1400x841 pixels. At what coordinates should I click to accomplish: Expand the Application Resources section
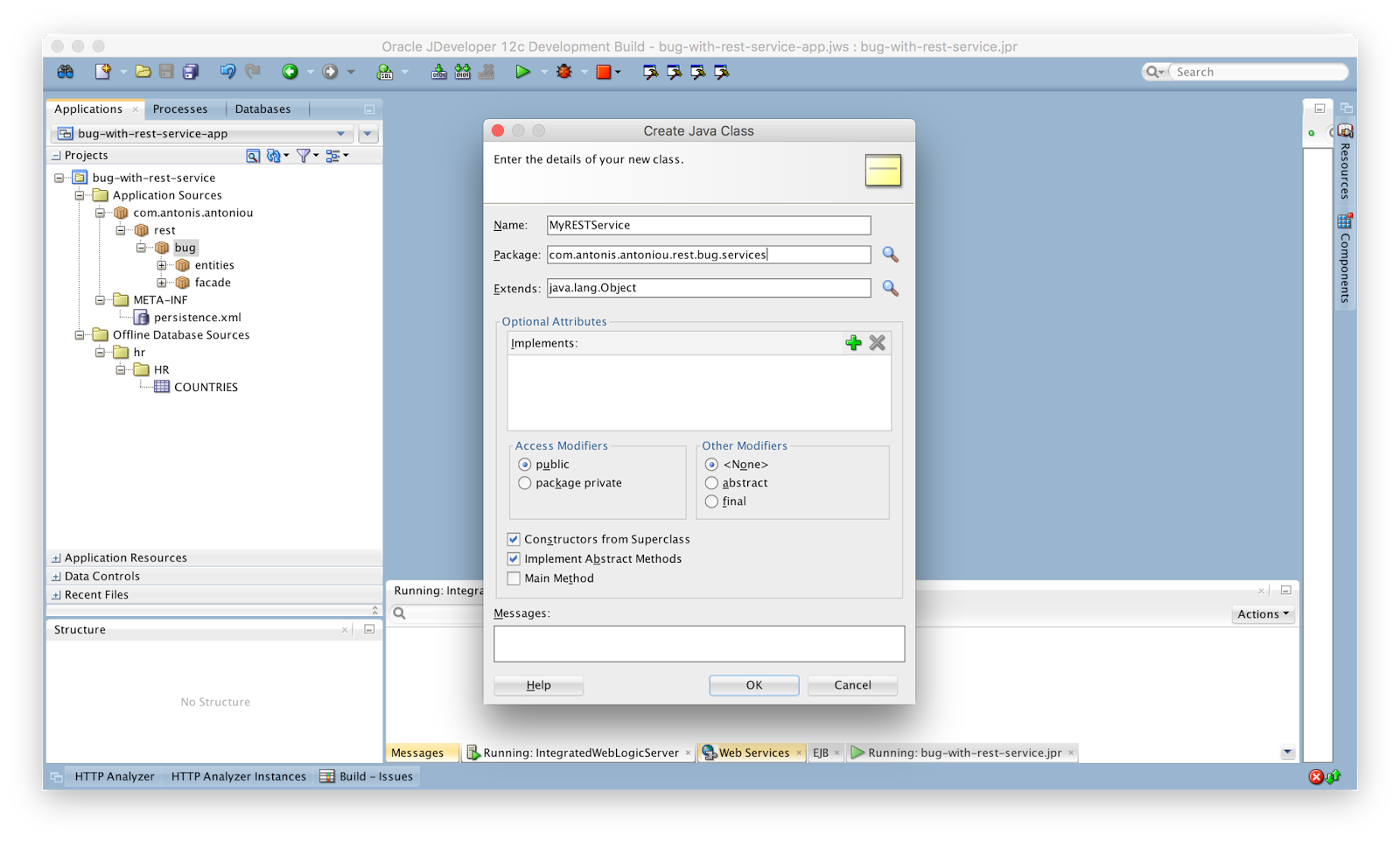56,558
